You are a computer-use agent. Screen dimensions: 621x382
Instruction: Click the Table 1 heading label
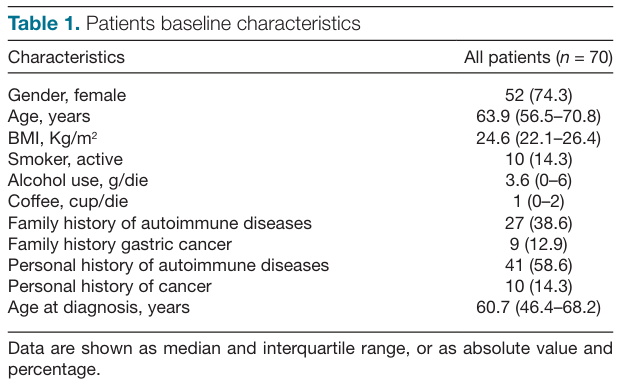44,23
